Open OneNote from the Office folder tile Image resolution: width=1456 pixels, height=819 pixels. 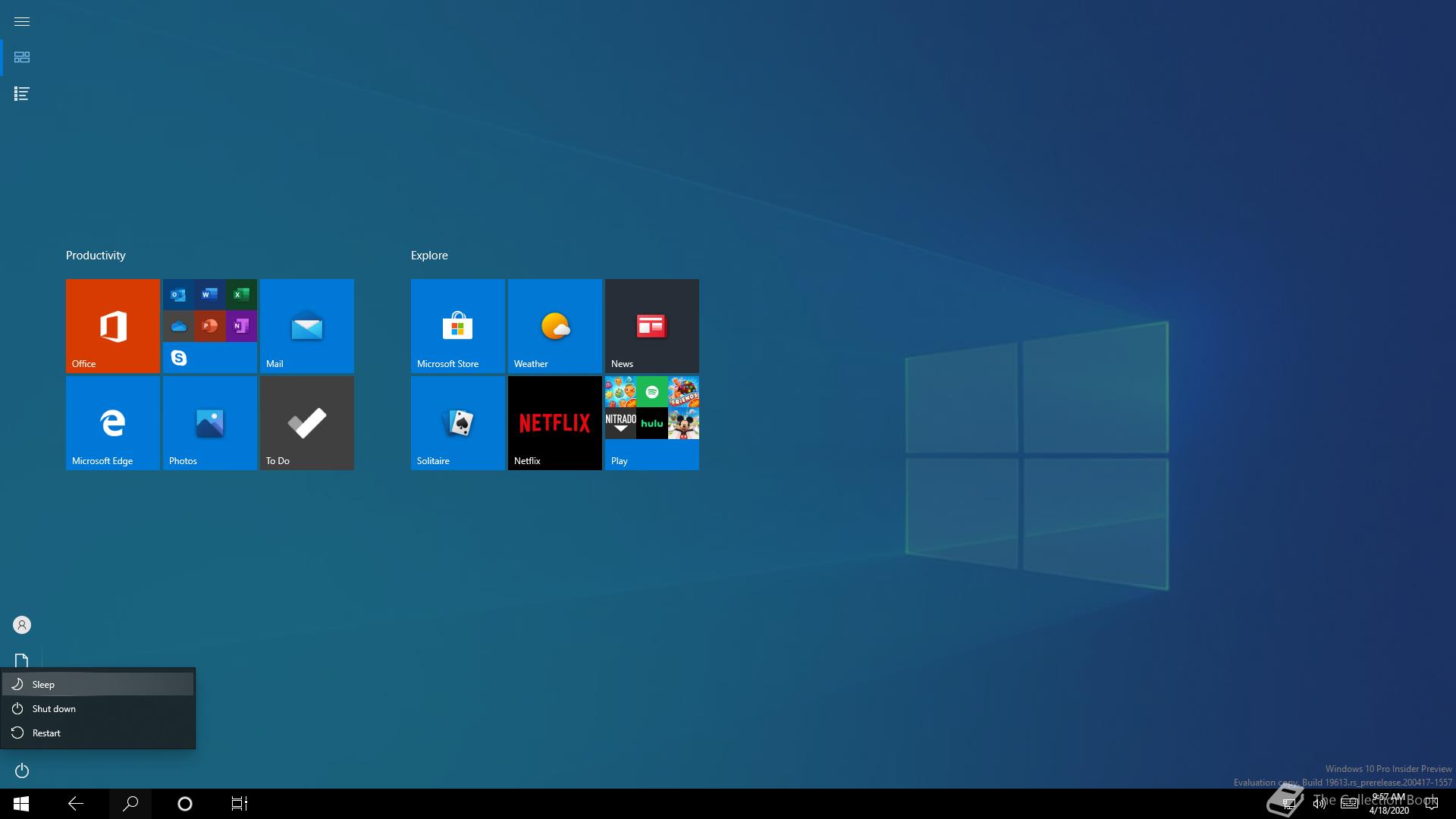point(241,326)
